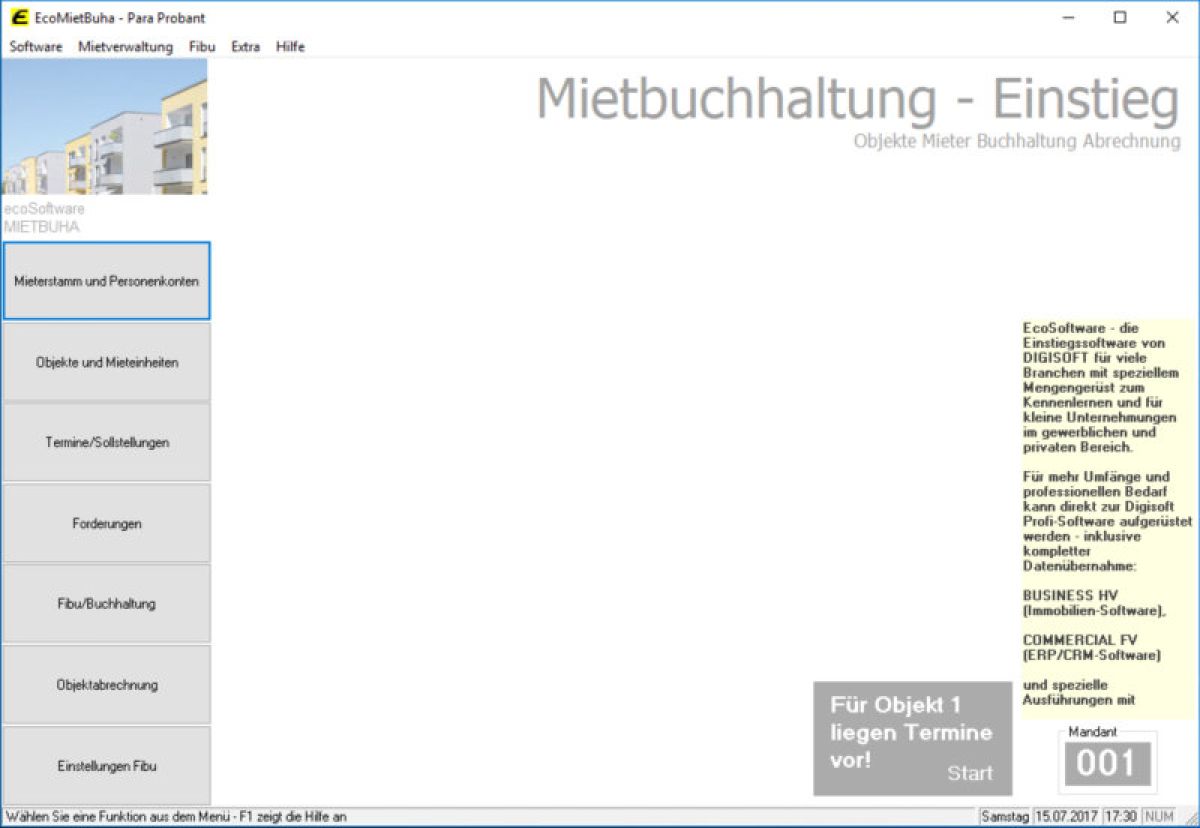Open the Hilfe menu
The height and width of the screenshot is (828, 1200).
click(290, 46)
